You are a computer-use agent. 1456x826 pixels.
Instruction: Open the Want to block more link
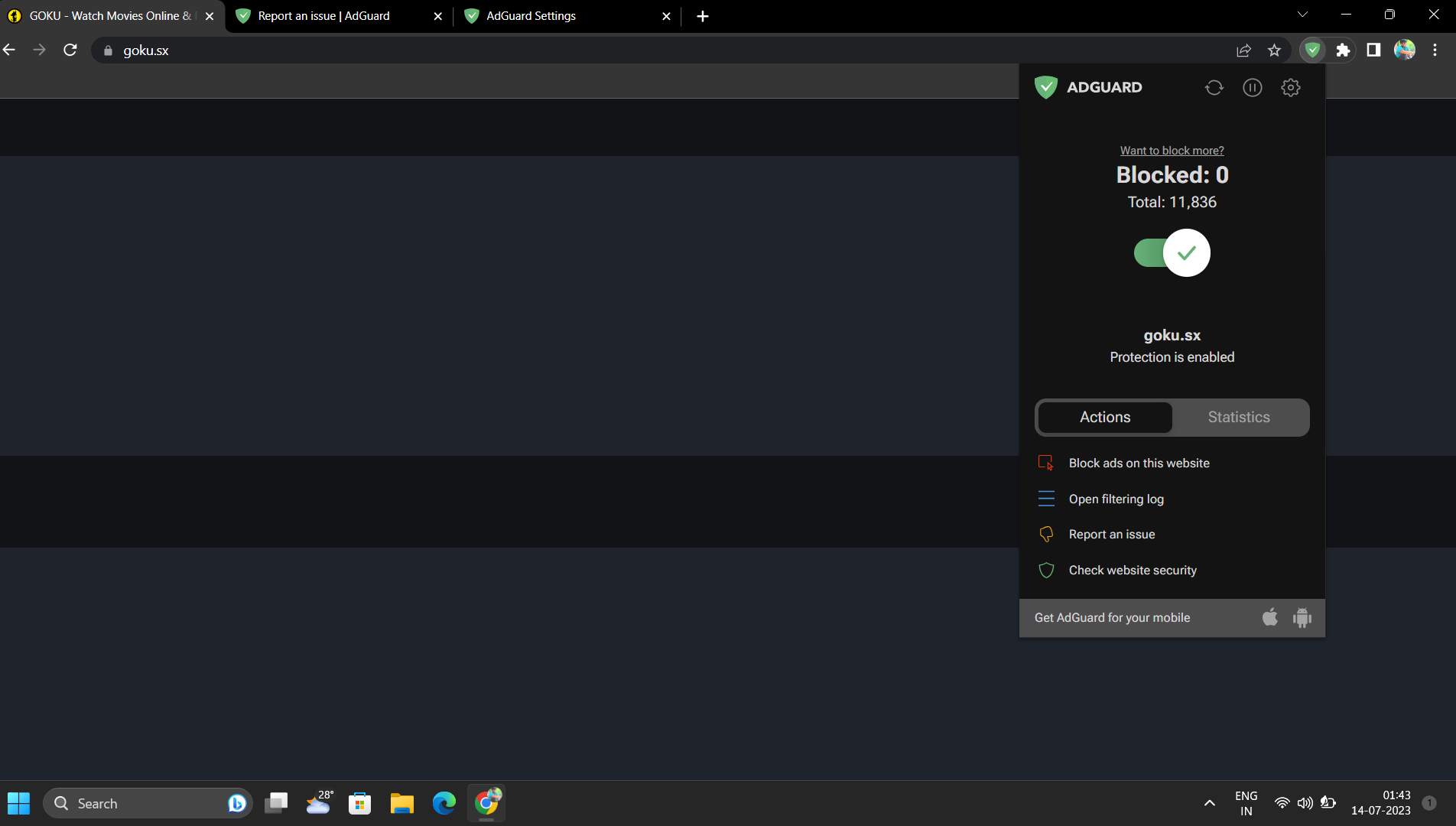[x=1172, y=150]
